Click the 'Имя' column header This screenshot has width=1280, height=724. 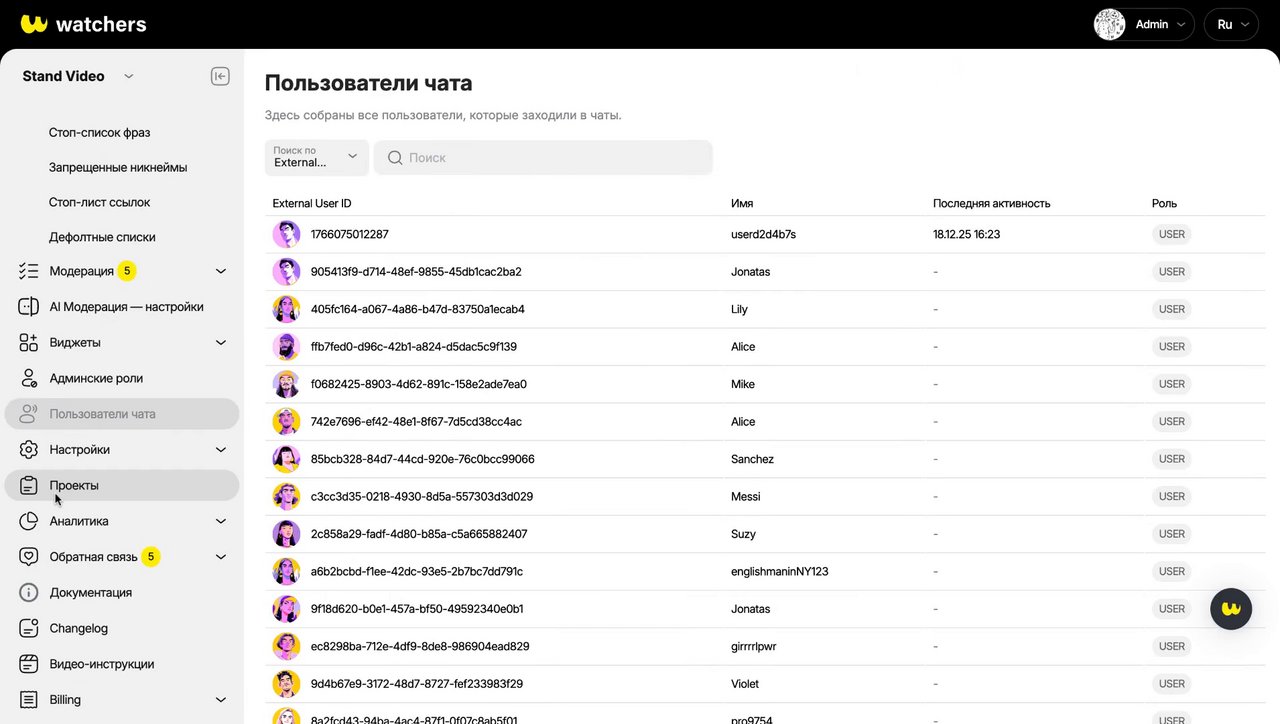click(x=742, y=203)
